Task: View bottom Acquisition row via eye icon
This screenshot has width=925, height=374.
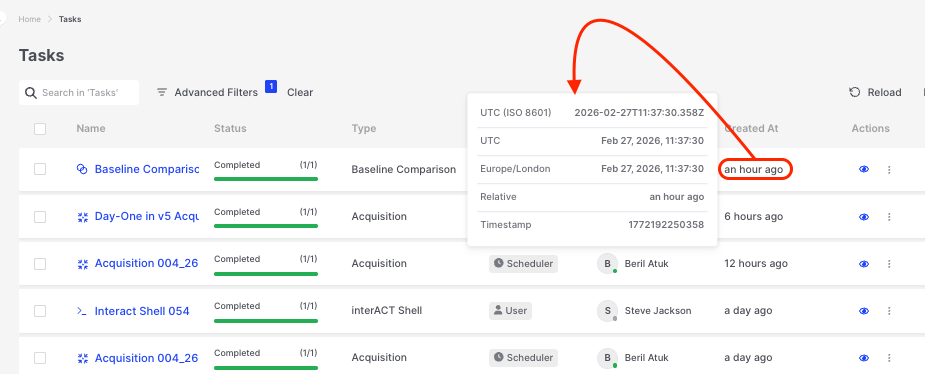Action: tap(864, 358)
